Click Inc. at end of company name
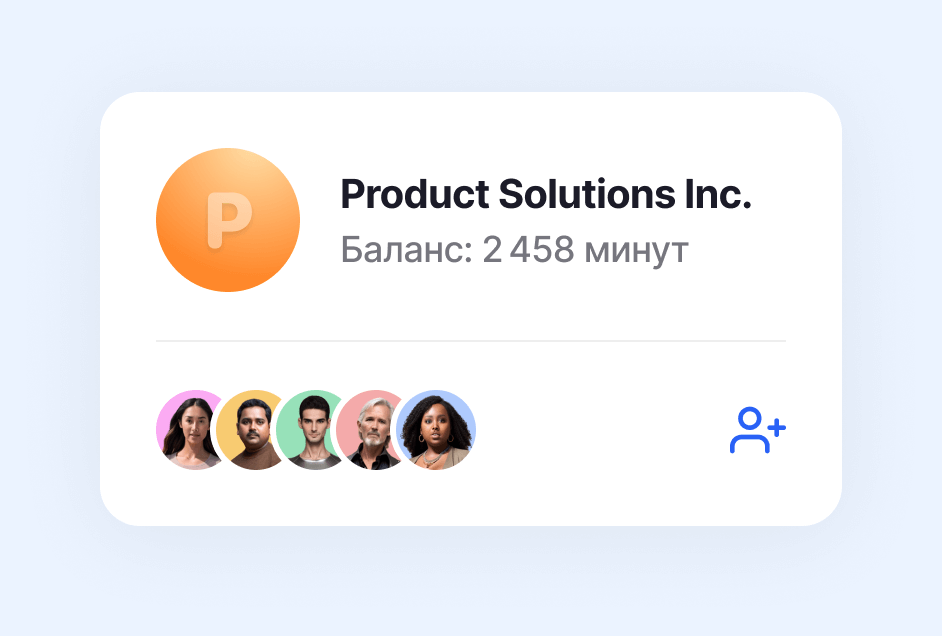Viewport: 942px width, 636px height. coord(719,194)
